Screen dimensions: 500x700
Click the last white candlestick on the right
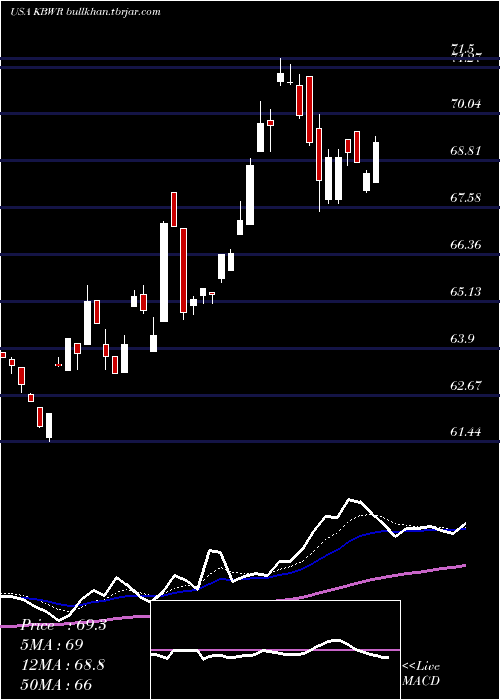[x=376, y=162]
